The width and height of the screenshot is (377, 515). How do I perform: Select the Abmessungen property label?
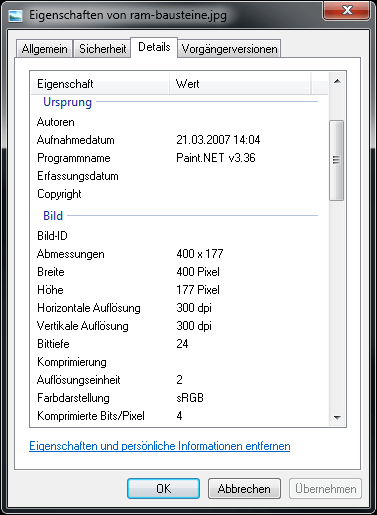(x=71, y=254)
